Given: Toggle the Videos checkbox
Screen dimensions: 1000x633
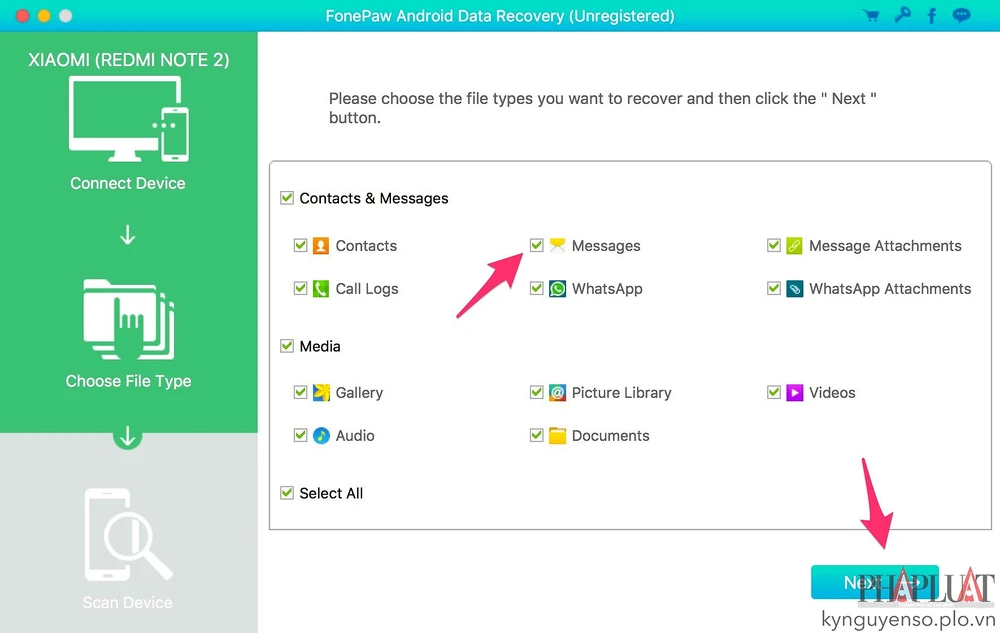Looking at the screenshot, I should pos(774,392).
